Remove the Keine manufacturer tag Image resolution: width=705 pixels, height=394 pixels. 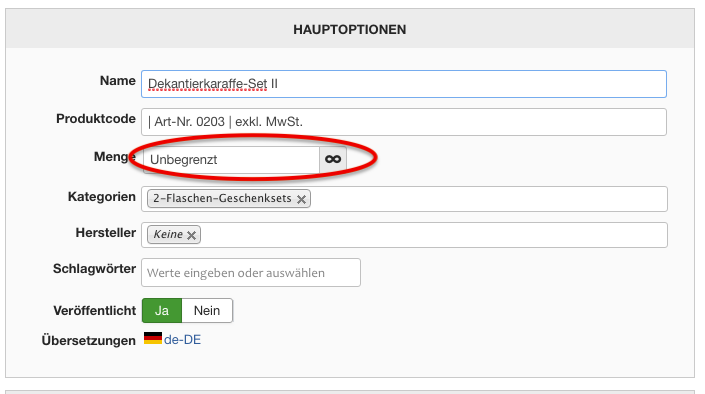(192, 235)
